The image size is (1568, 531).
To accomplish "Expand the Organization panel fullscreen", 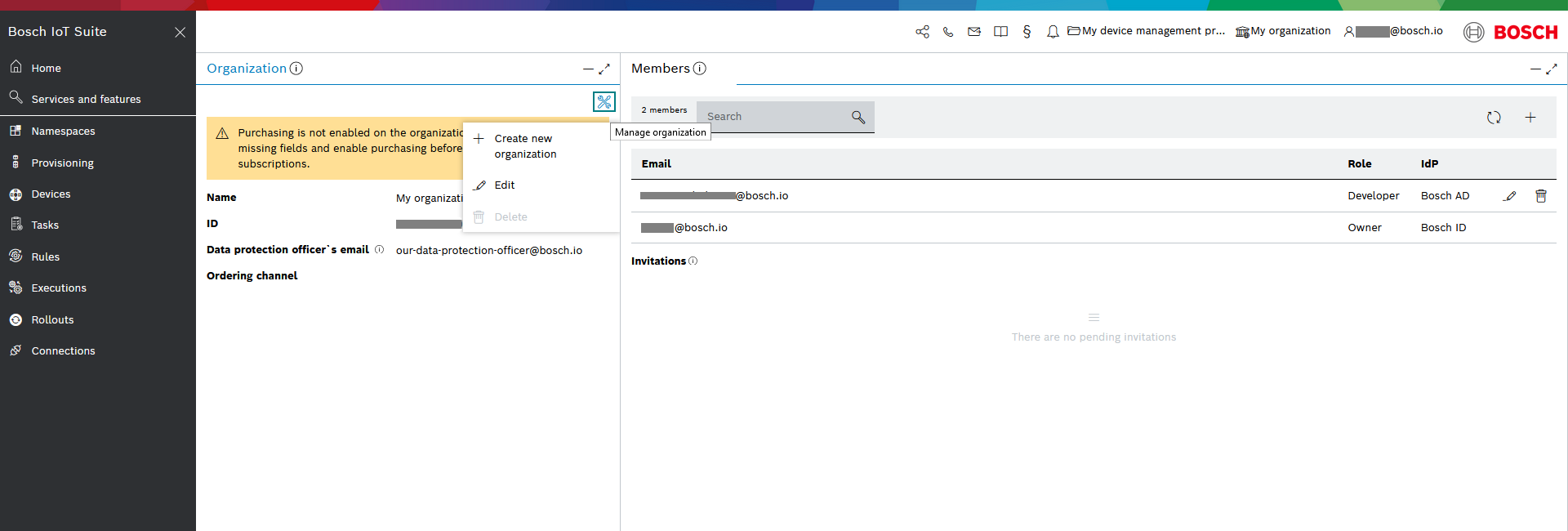I will [604, 69].
